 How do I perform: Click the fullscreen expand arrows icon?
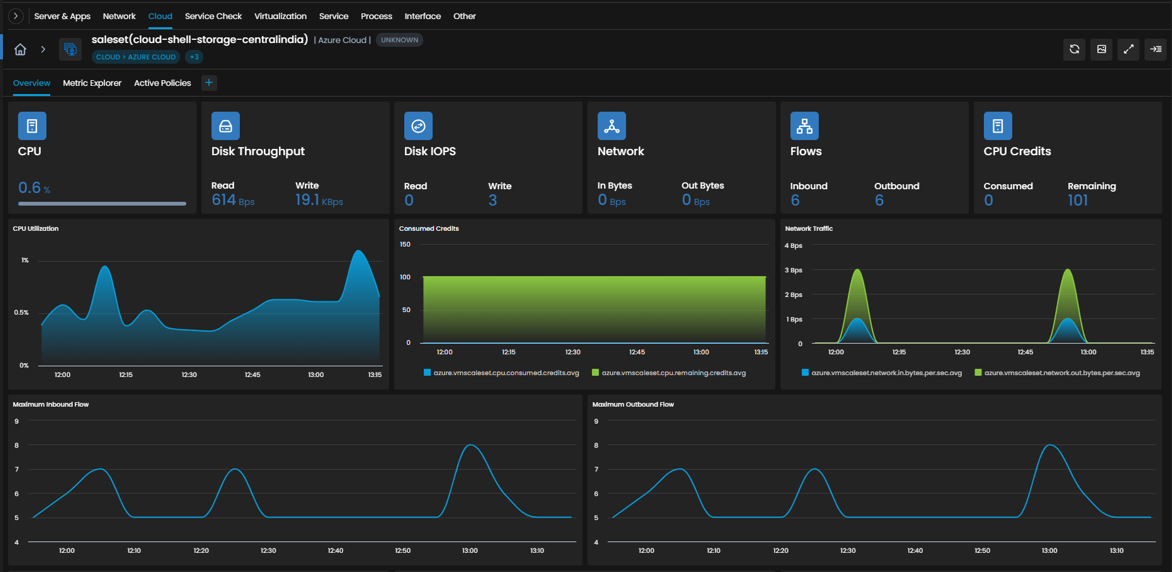(x=1129, y=49)
